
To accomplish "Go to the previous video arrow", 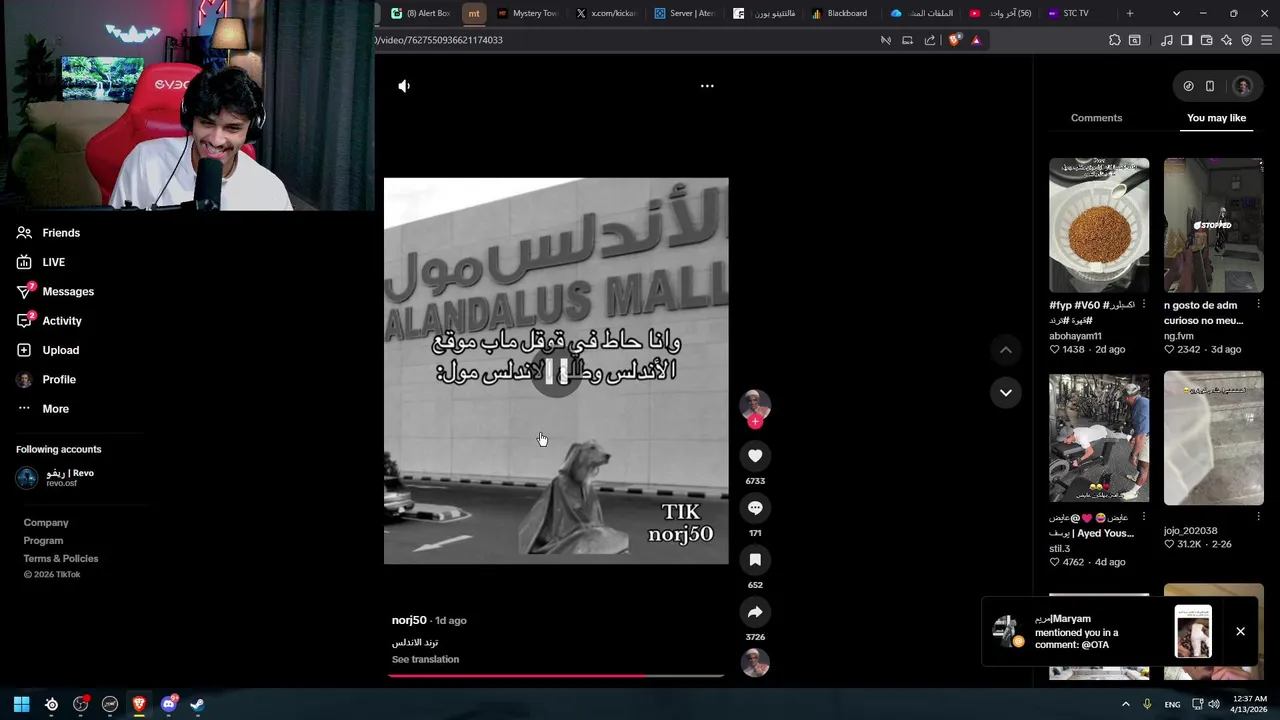I will pyautogui.click(x=1006, y=350).
